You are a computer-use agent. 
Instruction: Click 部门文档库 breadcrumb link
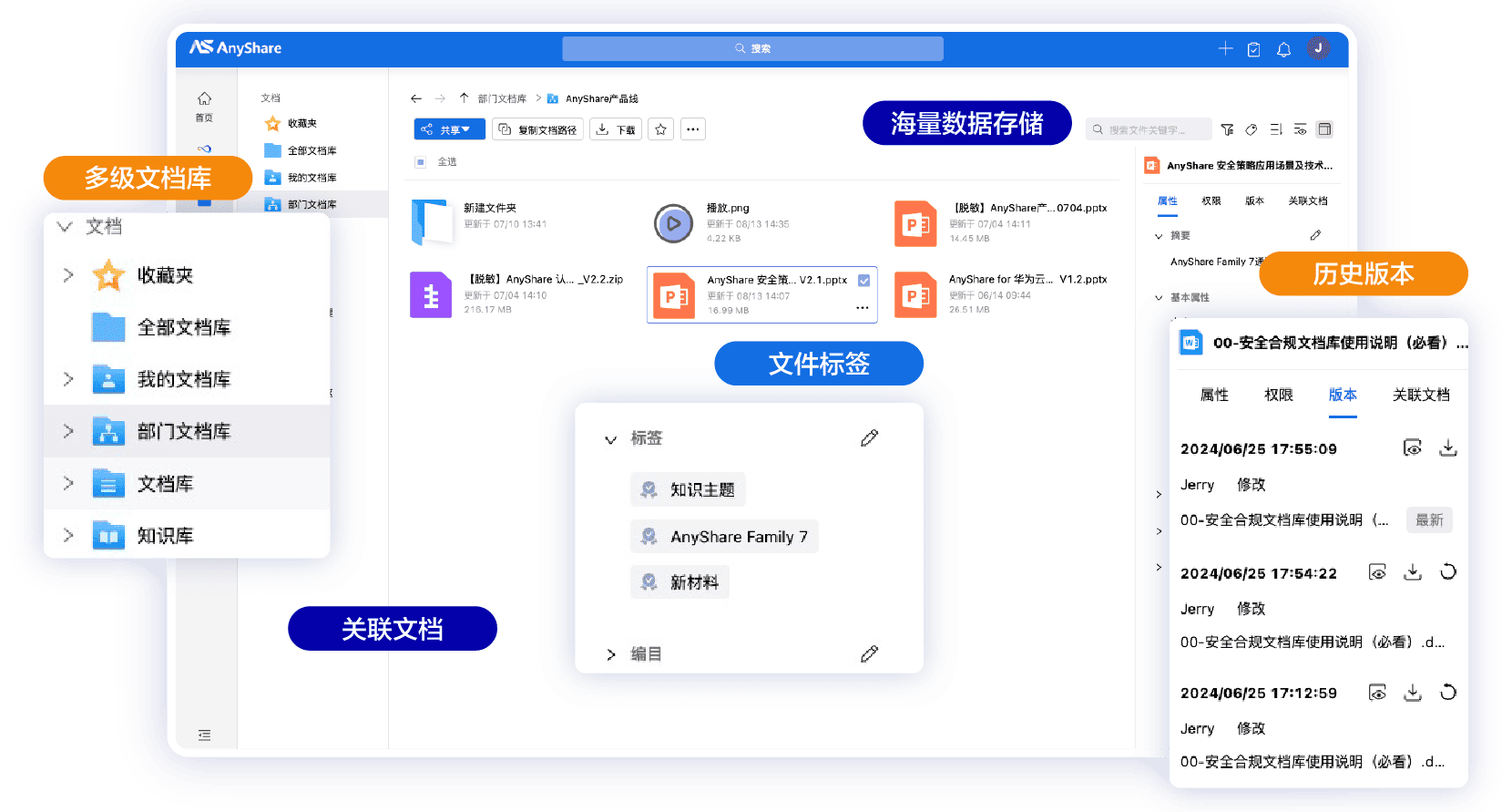502,98
